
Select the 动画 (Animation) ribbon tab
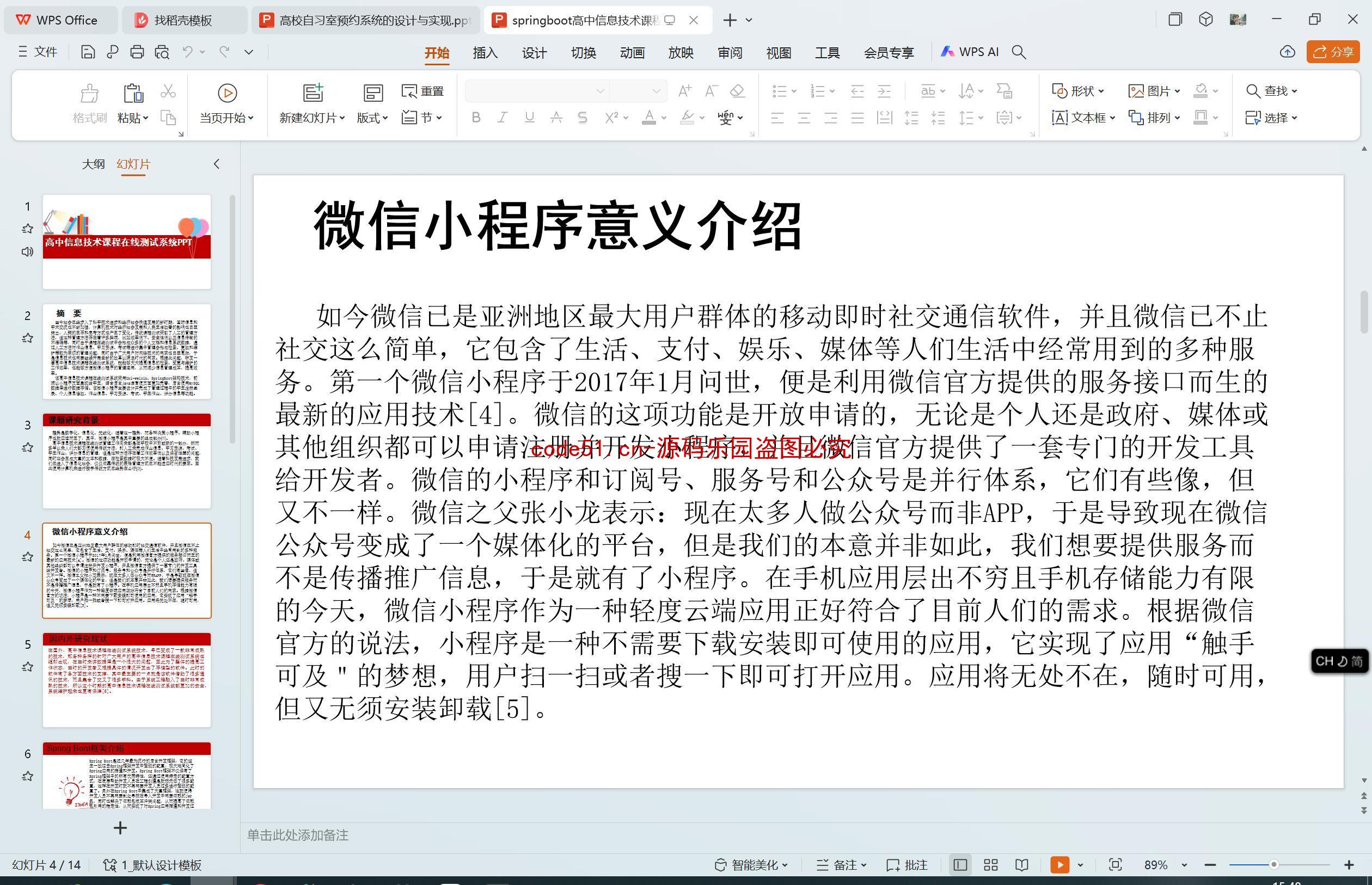pos(631,51)
